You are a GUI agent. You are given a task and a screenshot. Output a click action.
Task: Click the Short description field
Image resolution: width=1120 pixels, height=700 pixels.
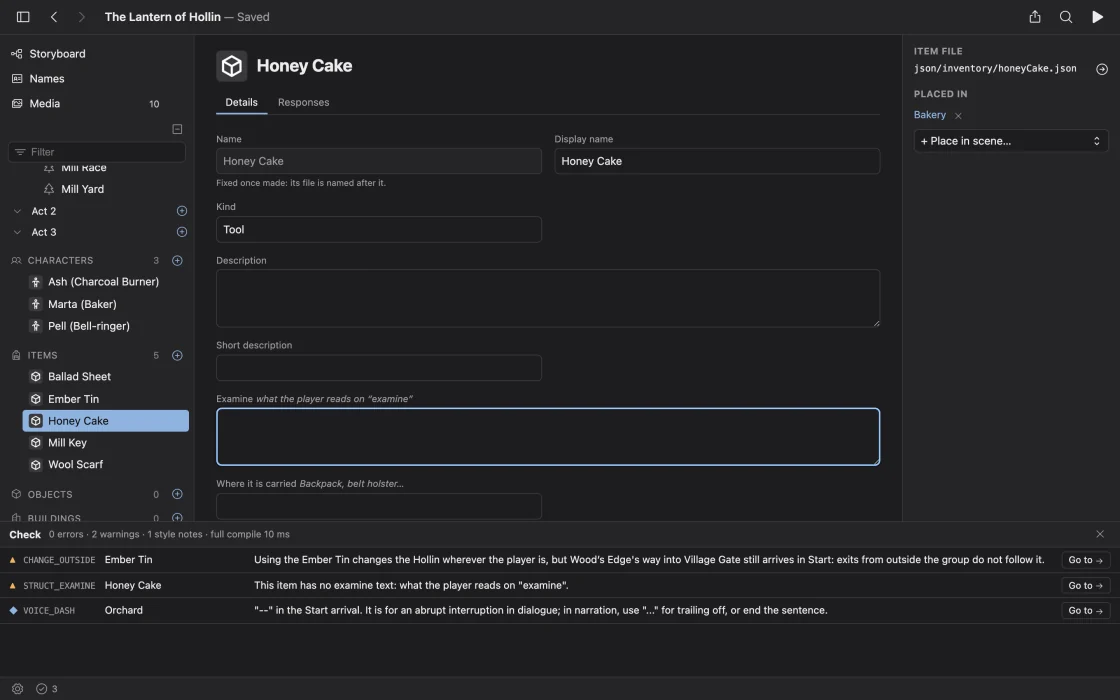tap(379, 368)
